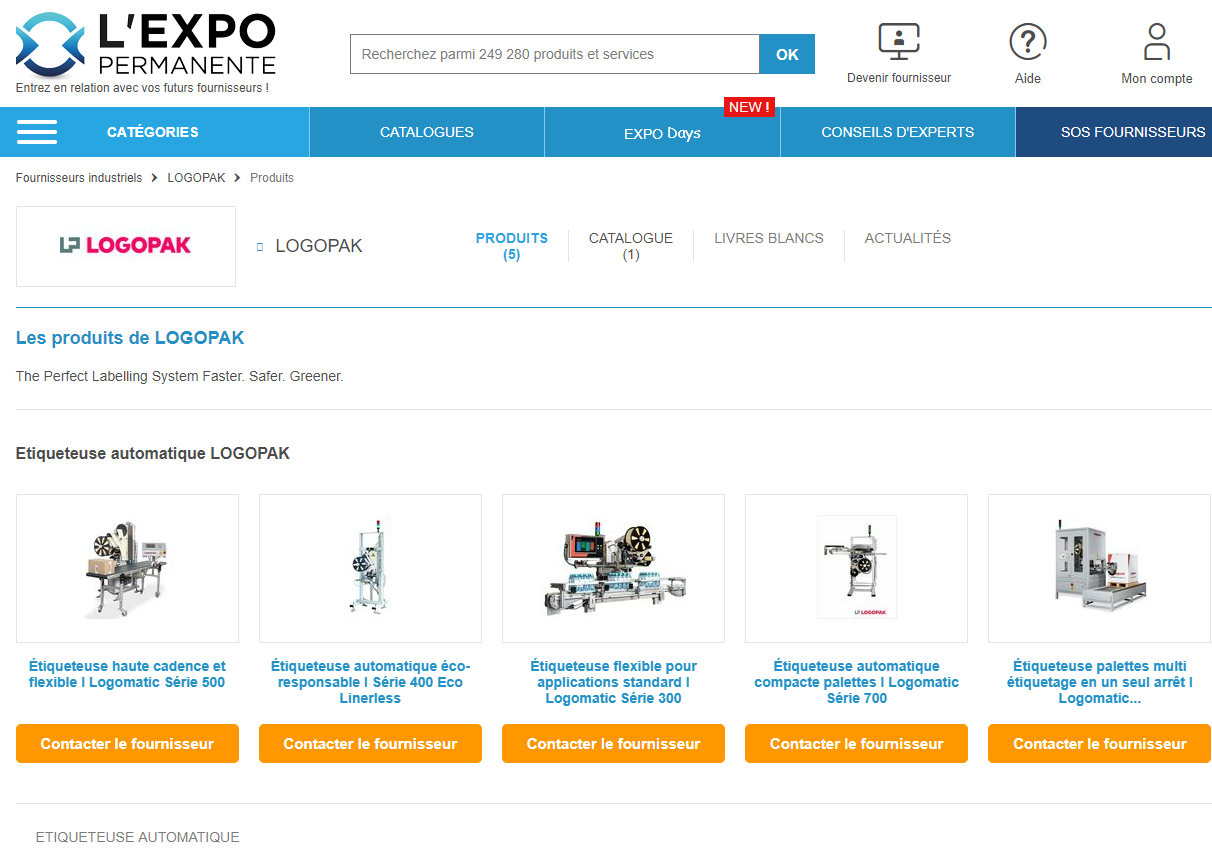Click inside the product search field
Image resolution: width=1212 pixels, height=856 pixels.
(555, 54)
